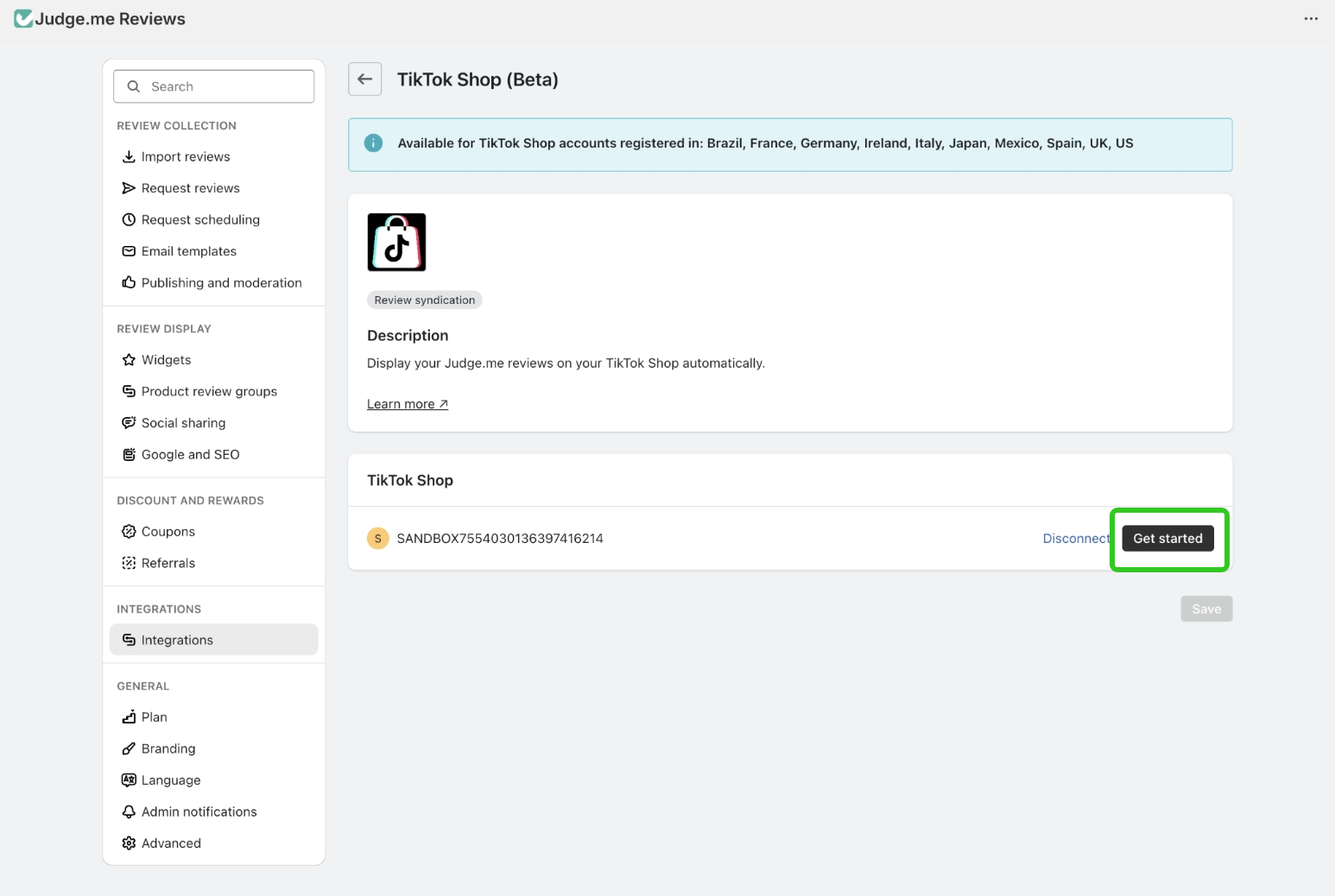Click the Integrations link icon
The height and width of the screenshot is (896, 1335).
pyautogui.click(x=129, y=640)
